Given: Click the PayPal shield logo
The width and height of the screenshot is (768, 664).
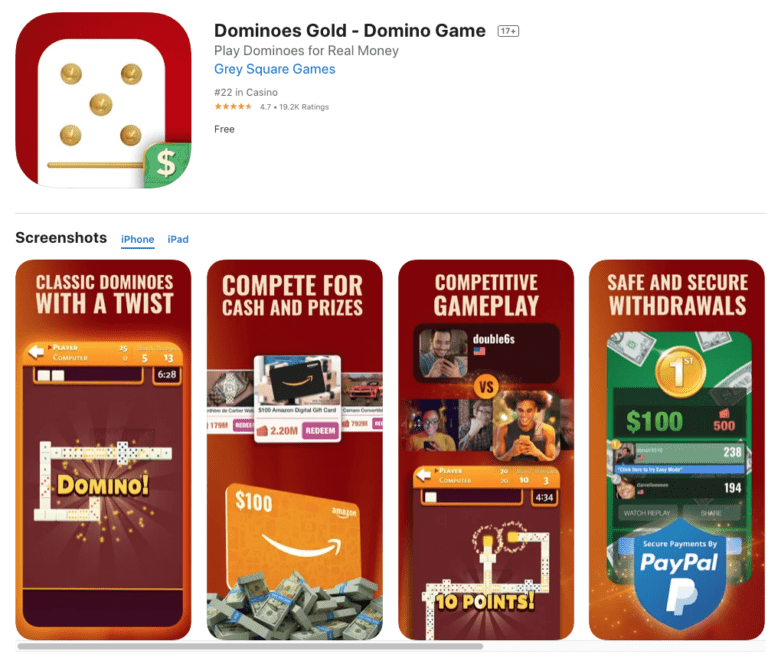Looking at the screenshot, I should coord(679,574).
